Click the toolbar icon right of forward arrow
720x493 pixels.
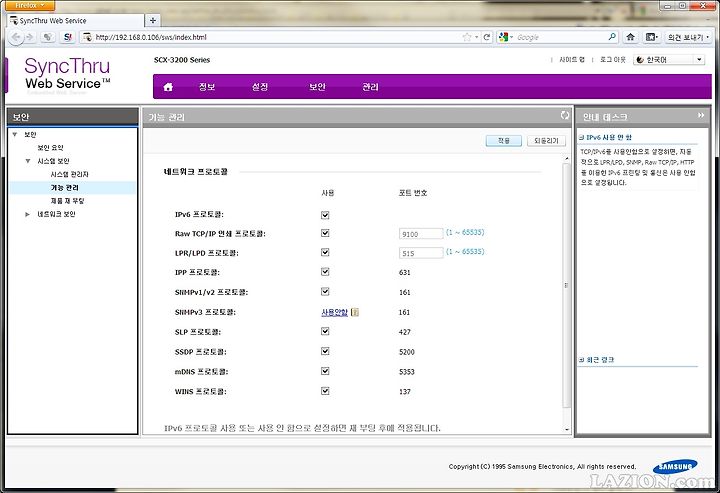point(48,37)
